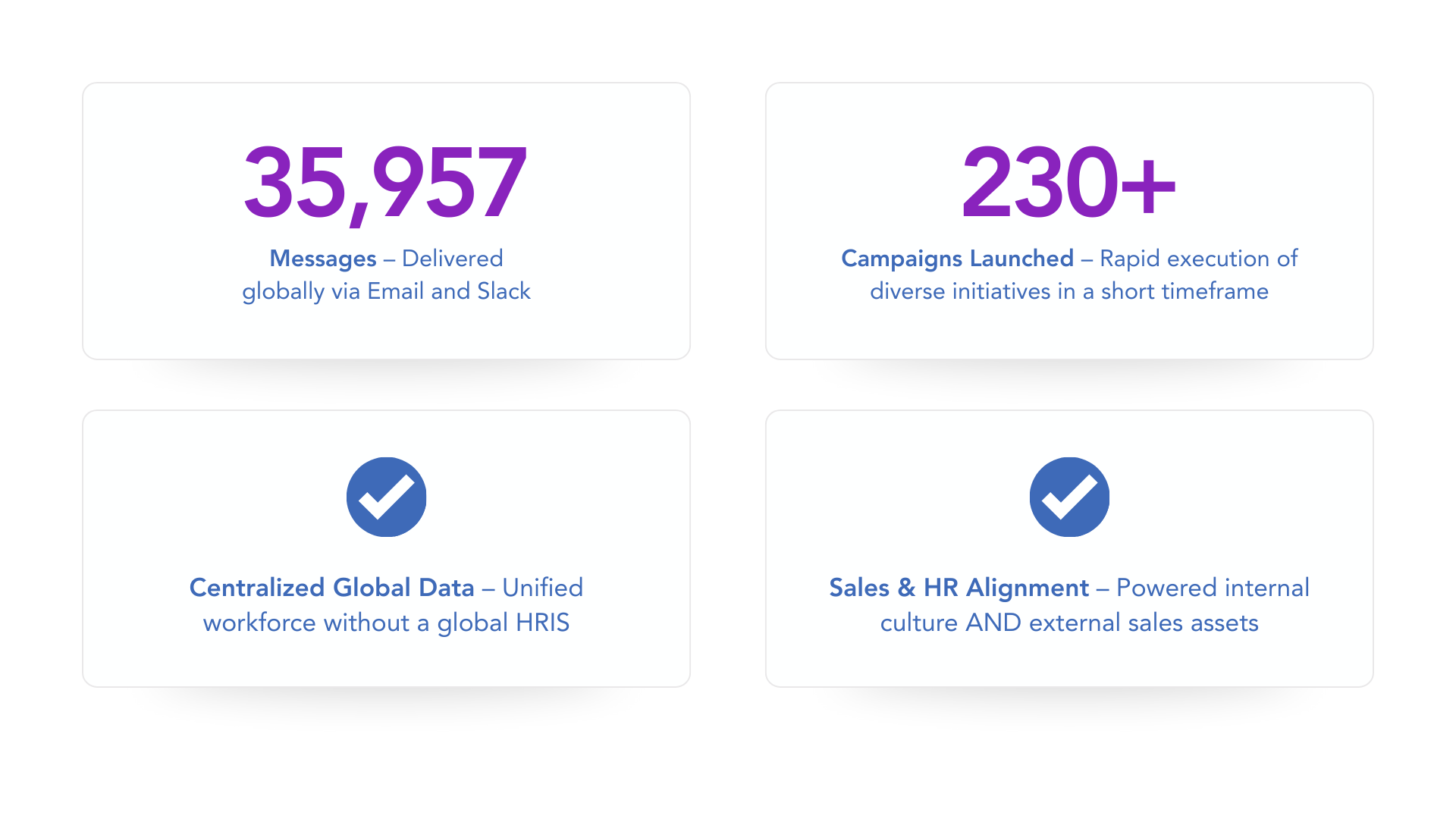Click the bold Campaigns Launched label

point(958,259)
